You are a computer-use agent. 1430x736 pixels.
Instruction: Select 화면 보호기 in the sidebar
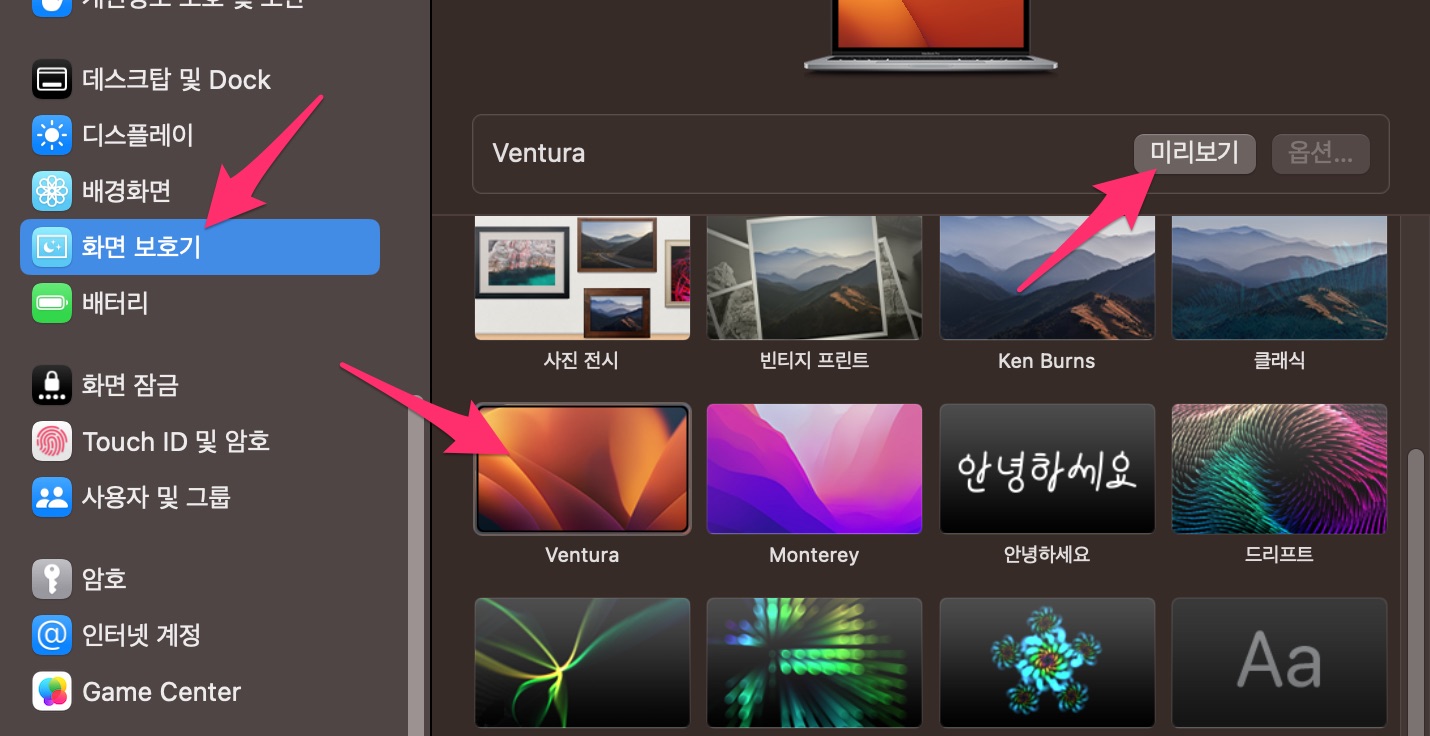click(x=200, y=246)
